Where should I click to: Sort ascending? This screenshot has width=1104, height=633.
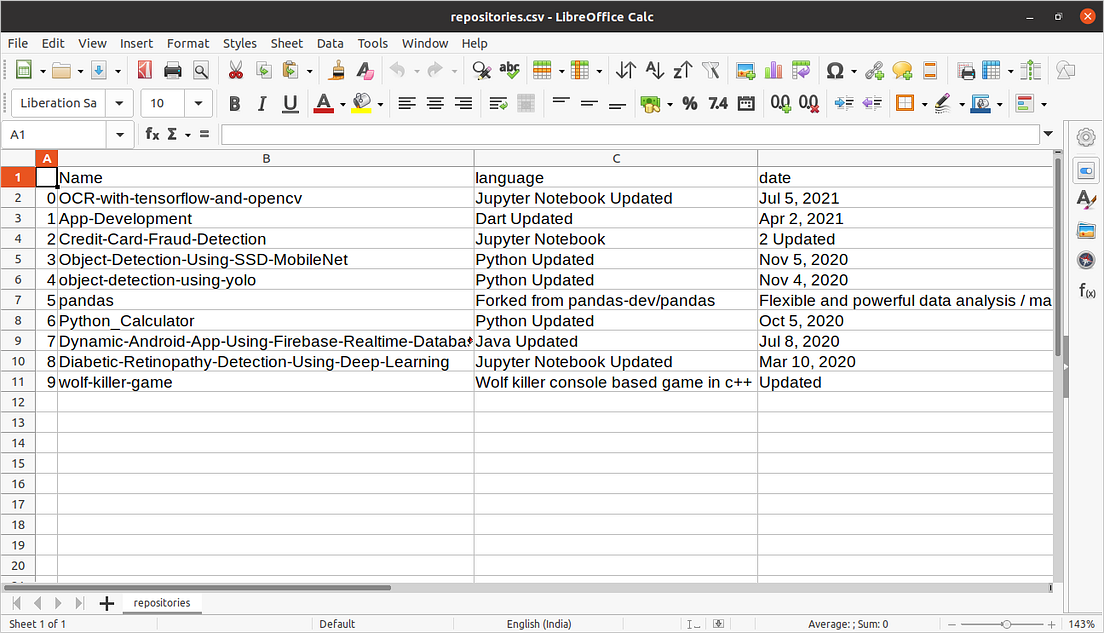pyautogui.click(x=654, y=70)
